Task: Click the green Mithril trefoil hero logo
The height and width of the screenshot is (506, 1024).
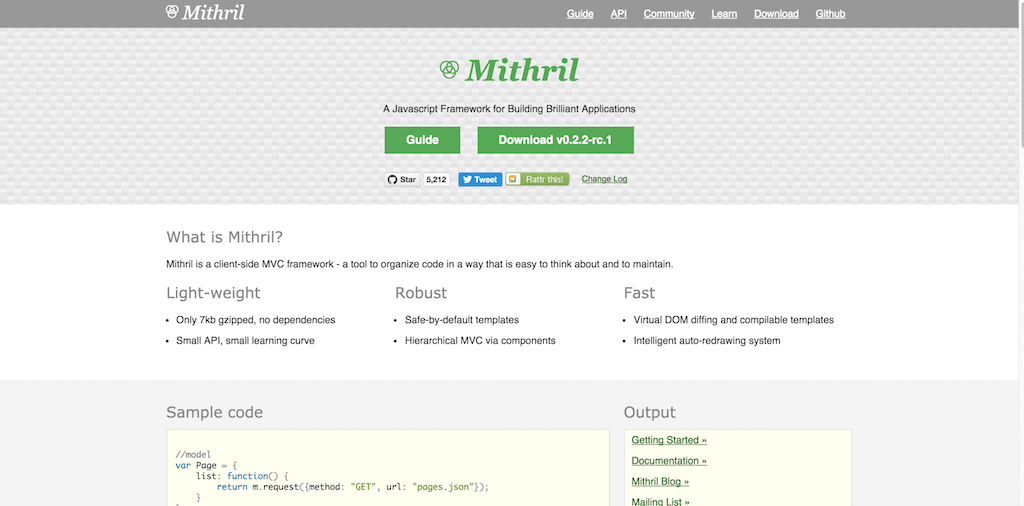Action: [449, 69]
